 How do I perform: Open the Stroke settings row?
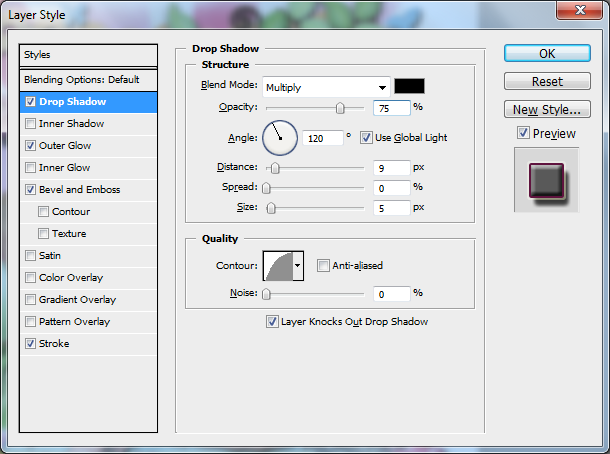(x=88, y=344)
